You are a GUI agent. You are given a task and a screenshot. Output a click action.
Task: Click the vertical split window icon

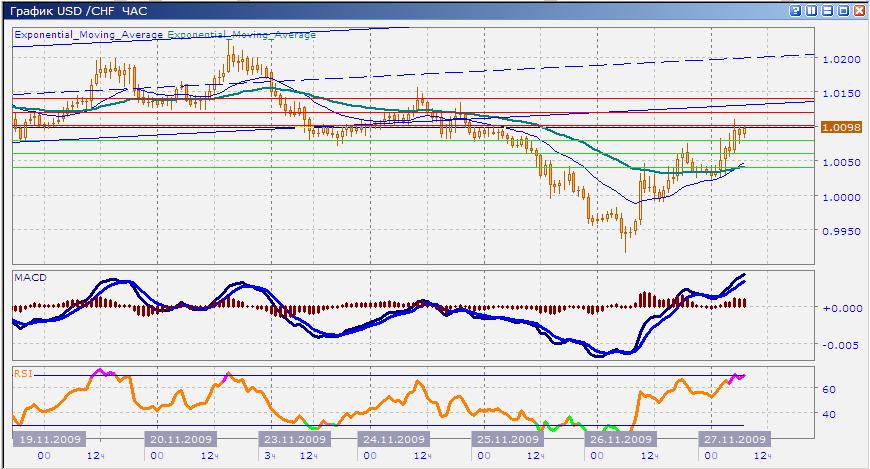point(811,10)
